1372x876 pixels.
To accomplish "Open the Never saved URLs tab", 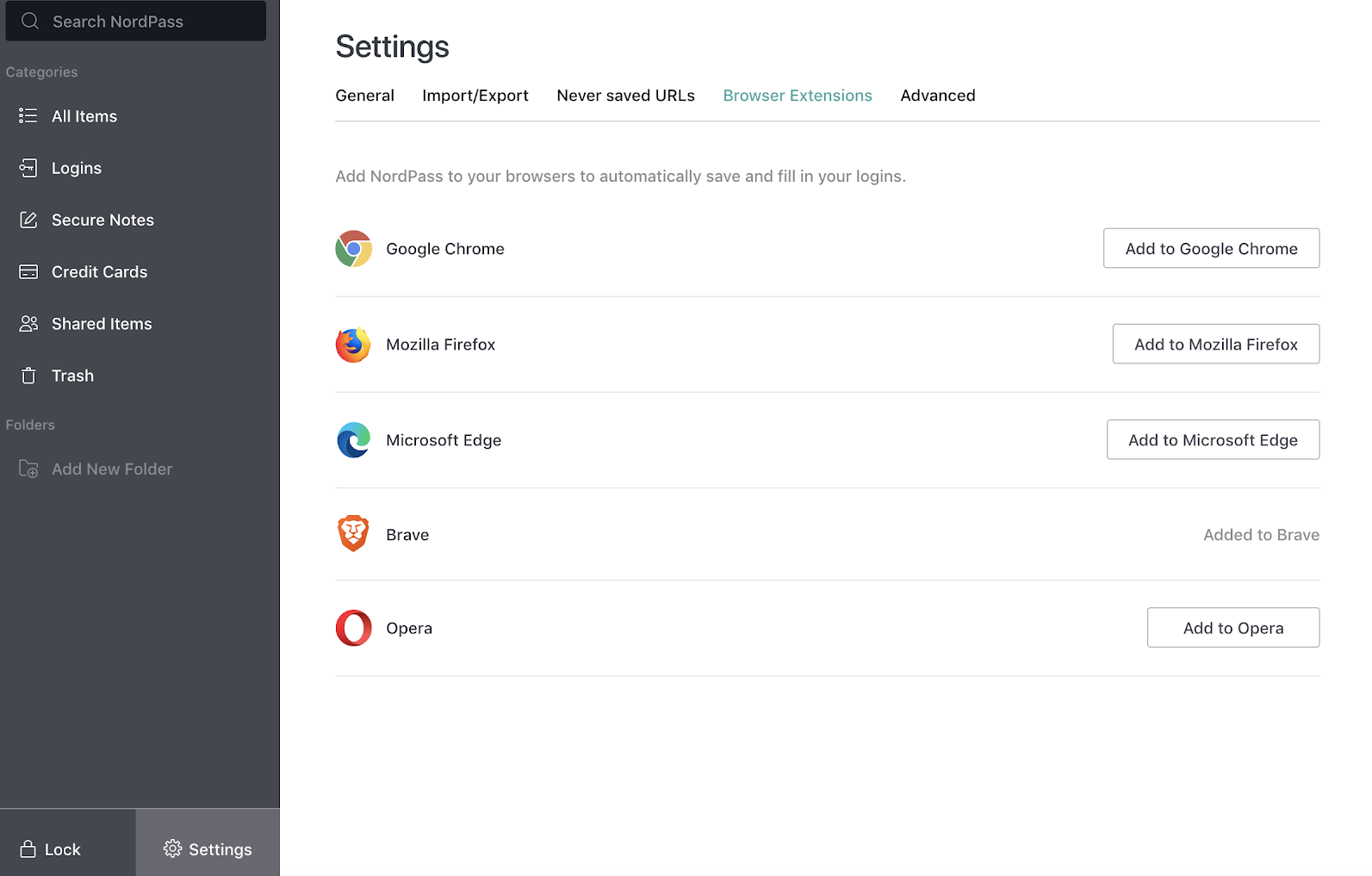I will (625, 96).
